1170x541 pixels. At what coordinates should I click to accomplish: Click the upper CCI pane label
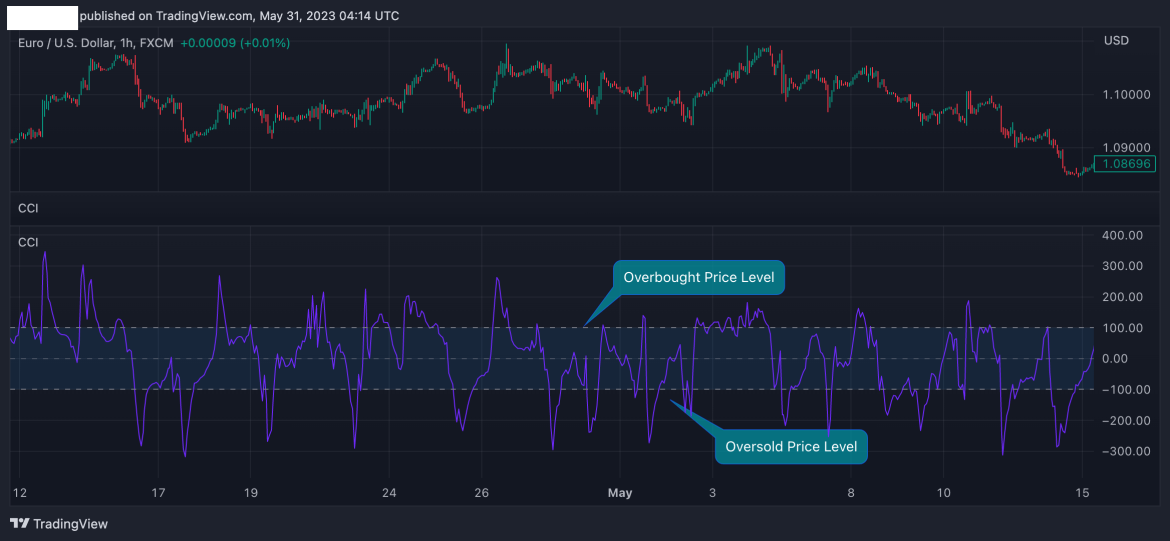(x=28, y=208)
